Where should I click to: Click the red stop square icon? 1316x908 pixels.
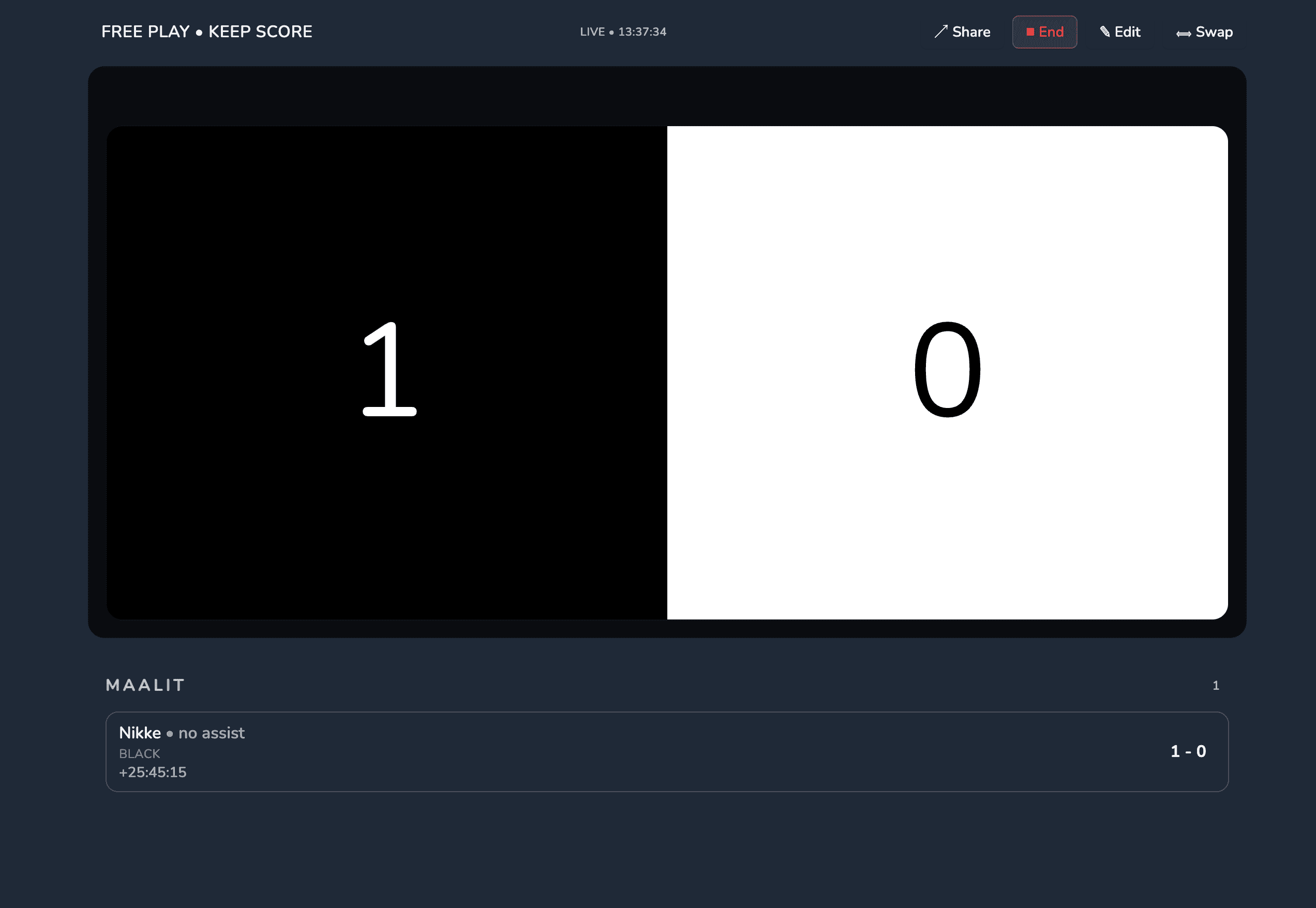click(1030, 32)
